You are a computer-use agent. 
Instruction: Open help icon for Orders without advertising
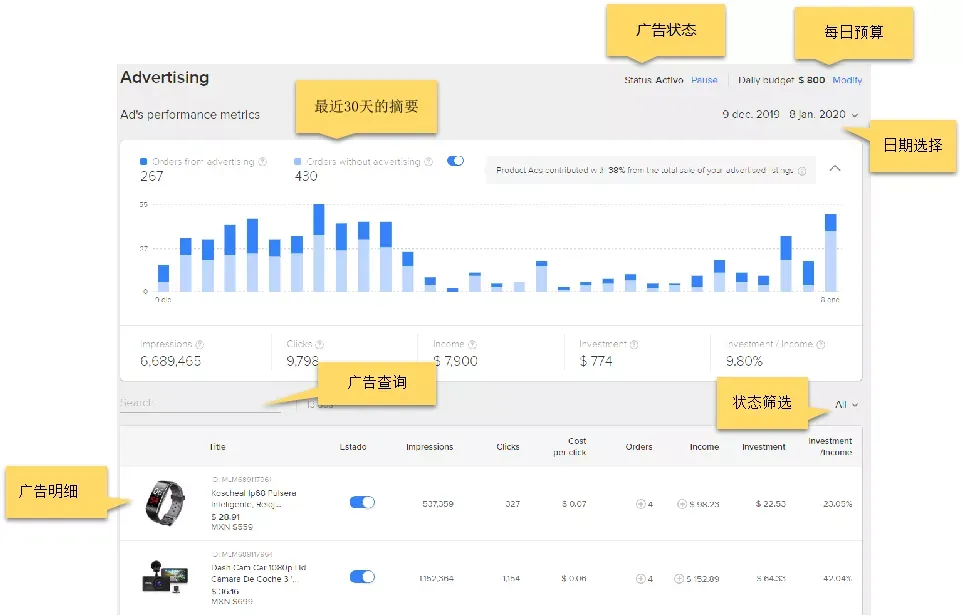[x=429, y=162]
